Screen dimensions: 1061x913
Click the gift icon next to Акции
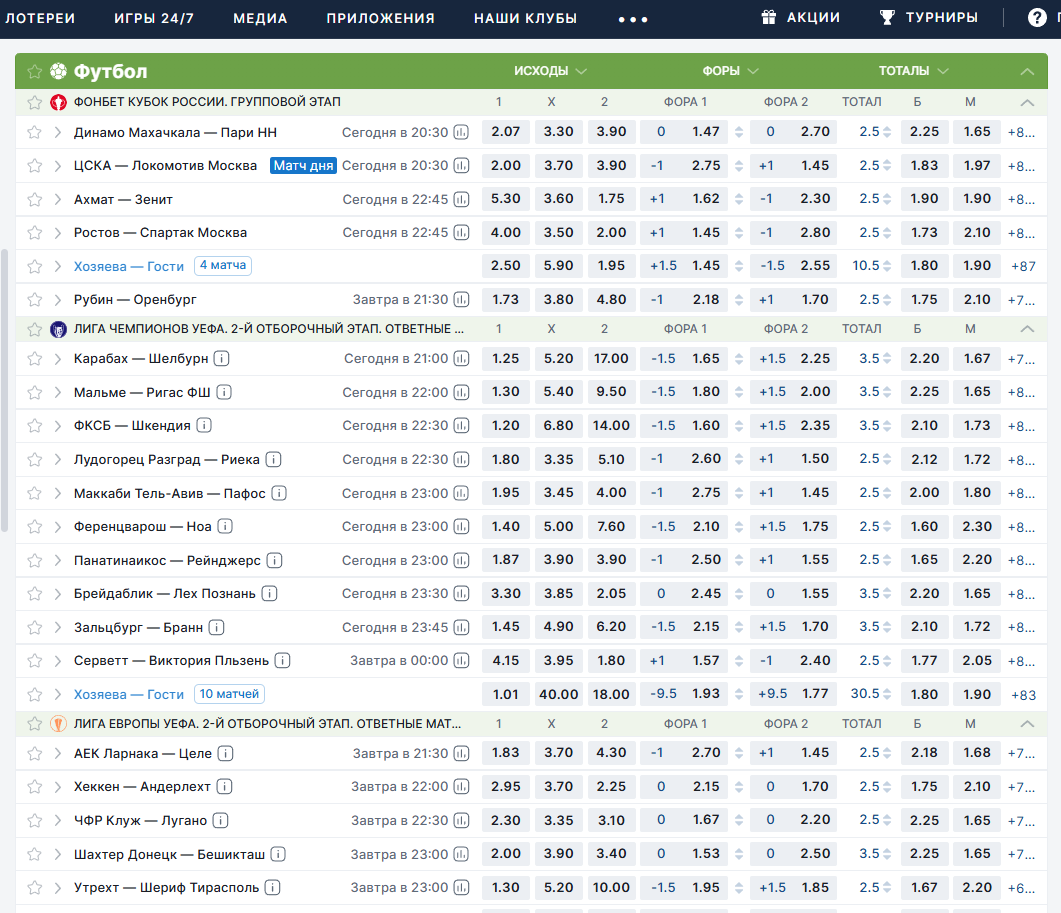[x=769, y=18]
